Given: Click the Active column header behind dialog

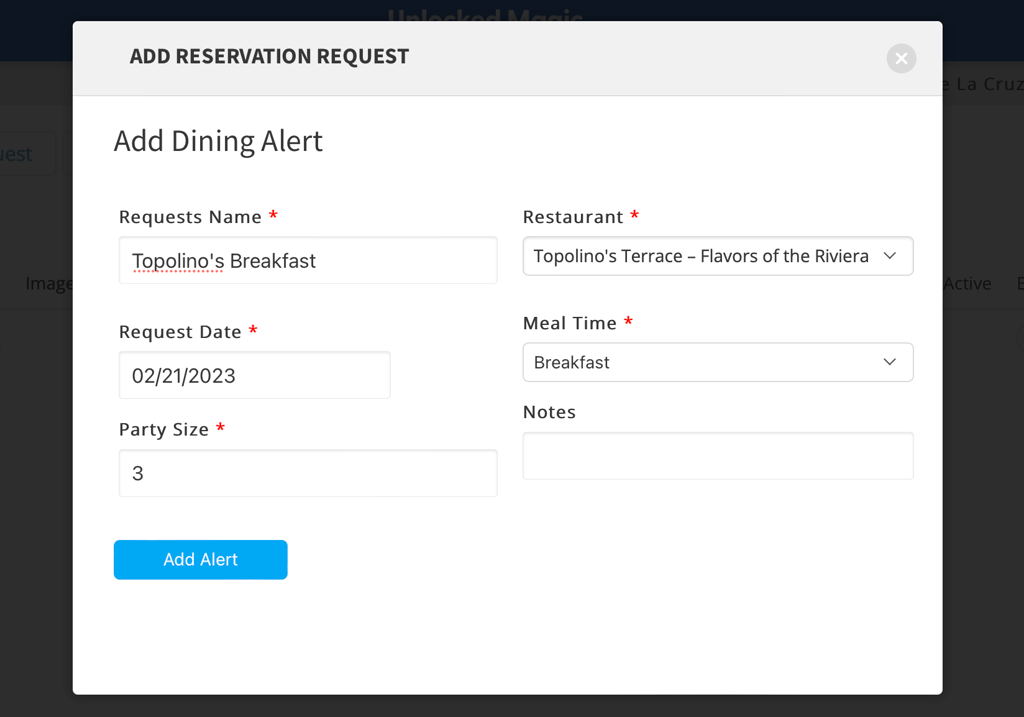Looking at the screenshot, I should click(x=967, y=284).
